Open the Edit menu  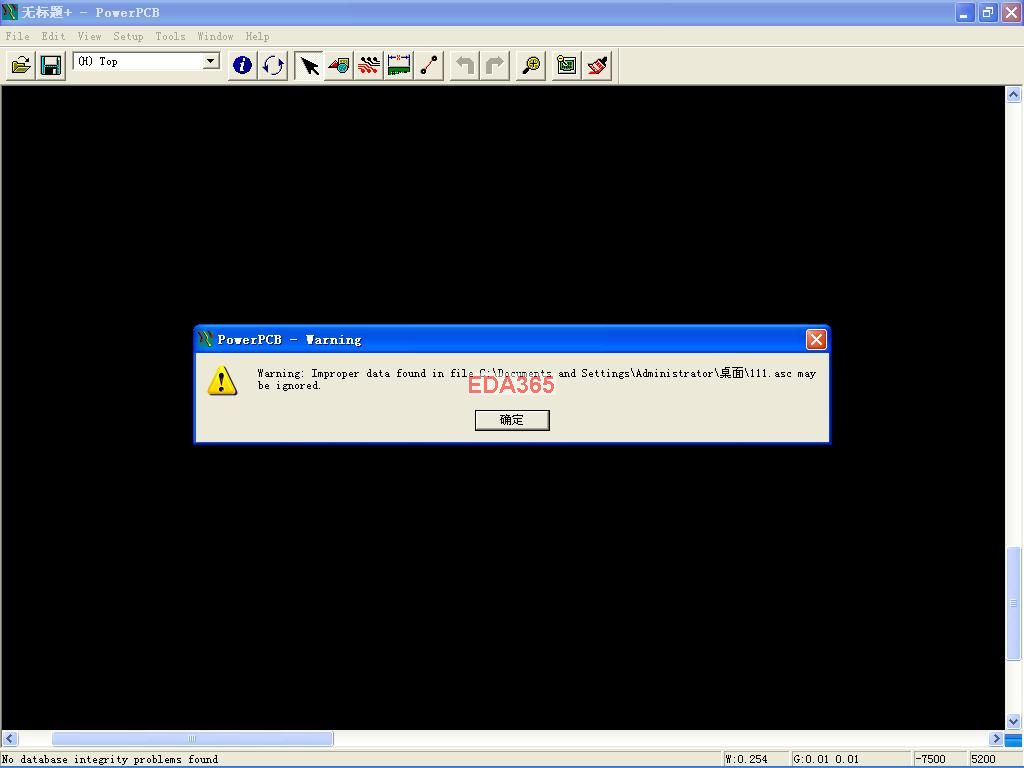pos(53,37)
